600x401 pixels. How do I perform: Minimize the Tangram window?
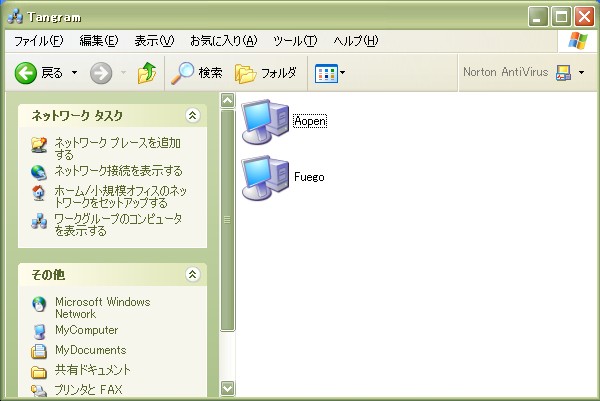(538, 16)
